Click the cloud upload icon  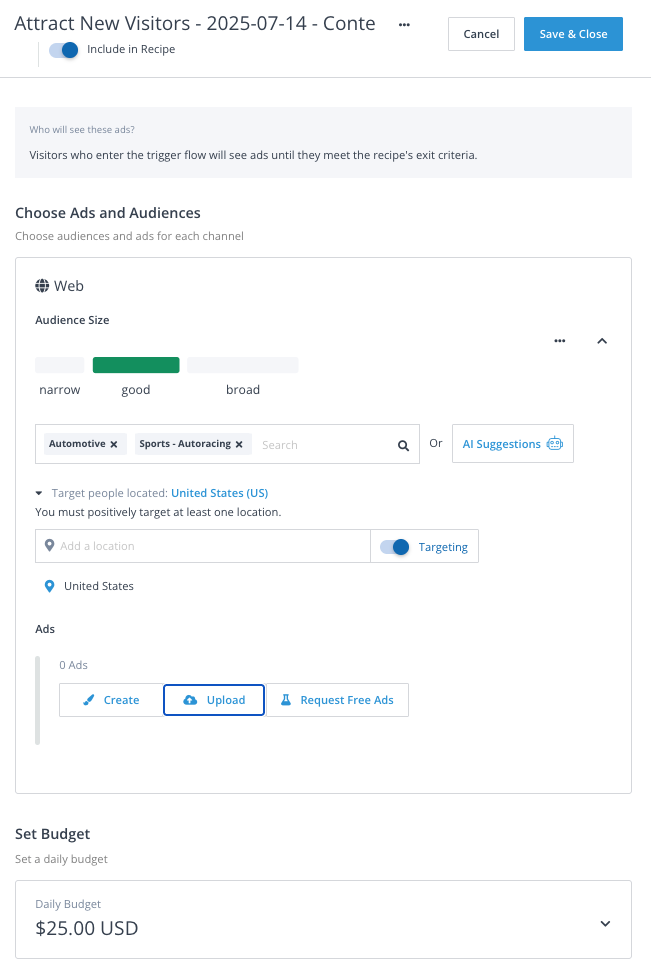190,700
